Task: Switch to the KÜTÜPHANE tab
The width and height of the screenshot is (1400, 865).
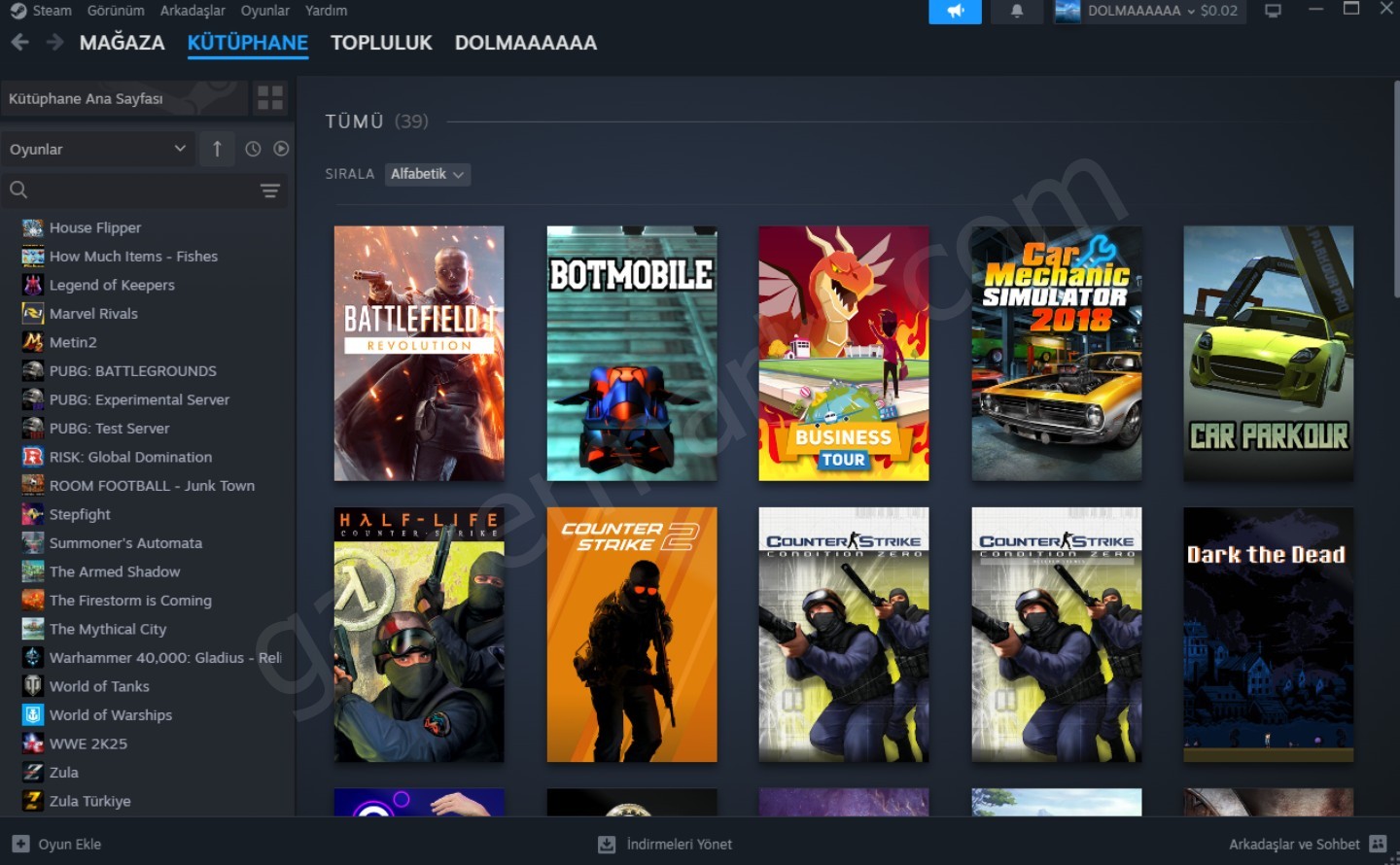Action: (x=248, y=43)
